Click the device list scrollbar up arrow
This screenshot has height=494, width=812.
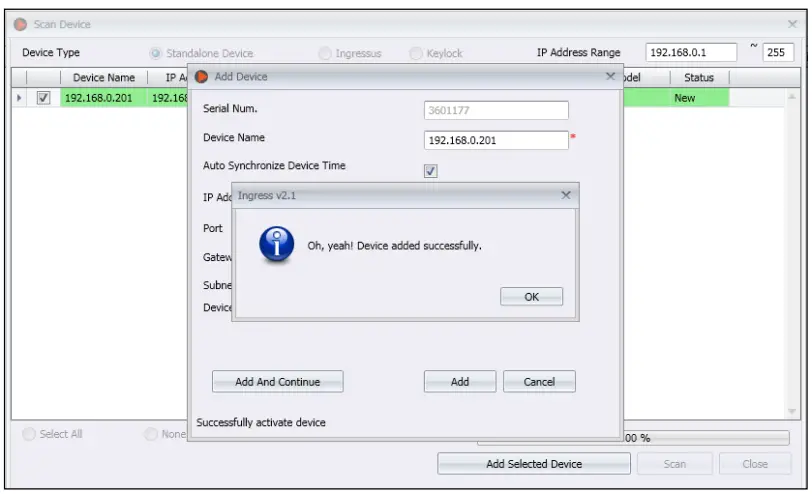pyautogui.click(x=792, y=97)
